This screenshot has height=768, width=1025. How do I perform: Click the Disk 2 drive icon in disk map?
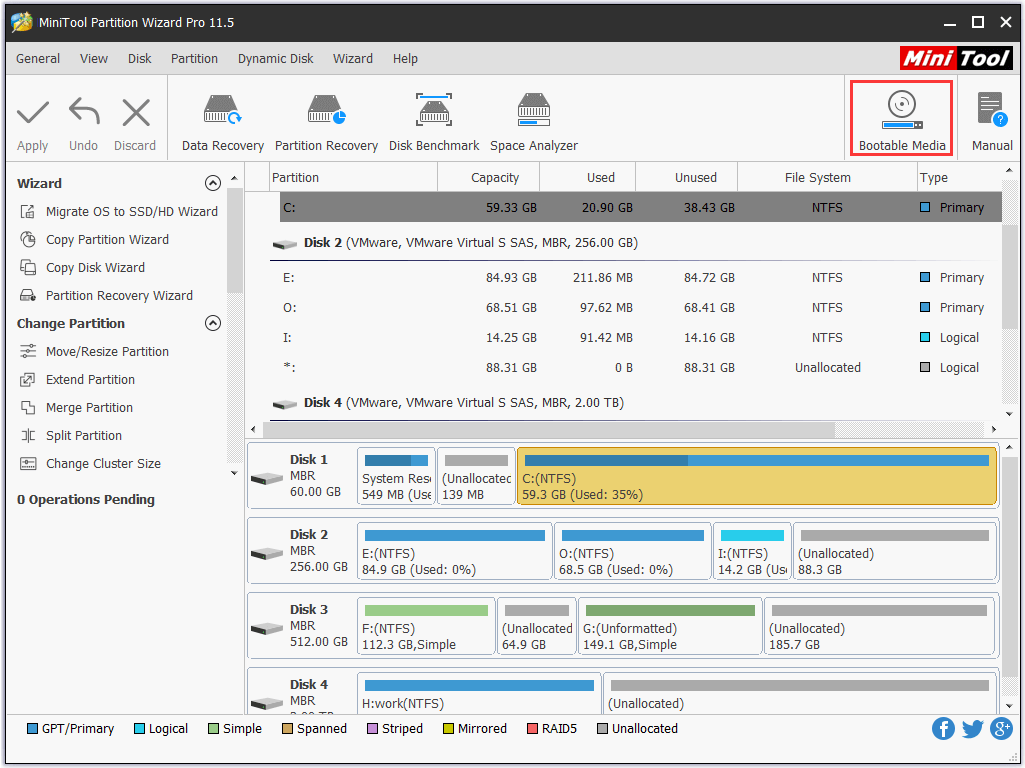[x=267, y=554]
